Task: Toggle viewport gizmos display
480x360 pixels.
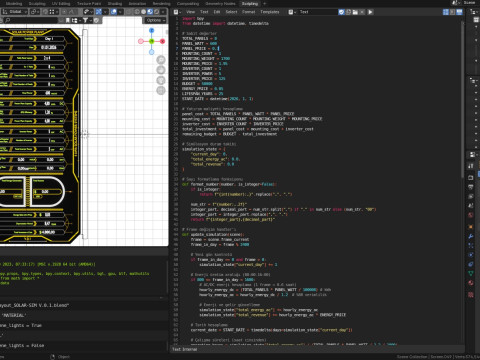Action: click(x=99, y=12)
